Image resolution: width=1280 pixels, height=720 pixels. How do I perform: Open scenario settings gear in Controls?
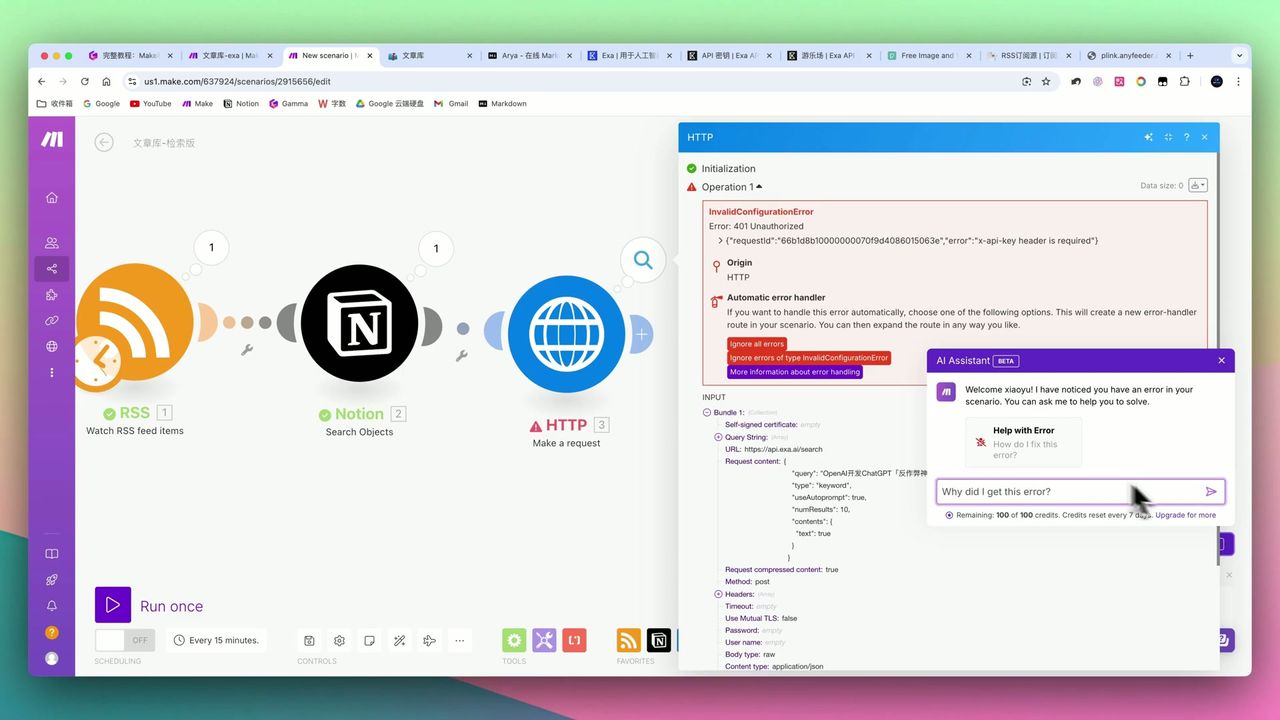tap(340, 640)
